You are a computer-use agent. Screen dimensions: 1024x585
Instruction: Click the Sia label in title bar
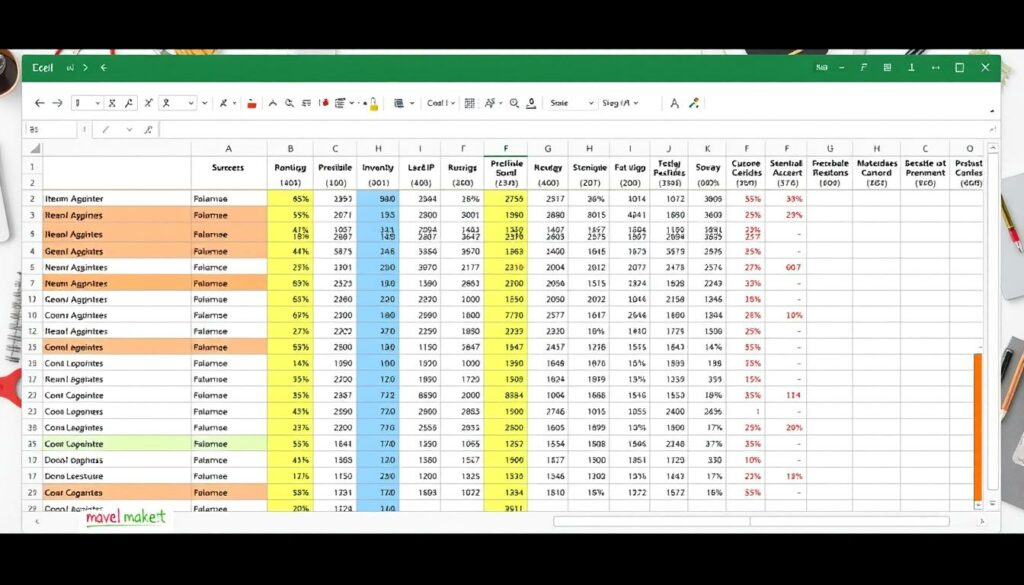coord(822,67)
